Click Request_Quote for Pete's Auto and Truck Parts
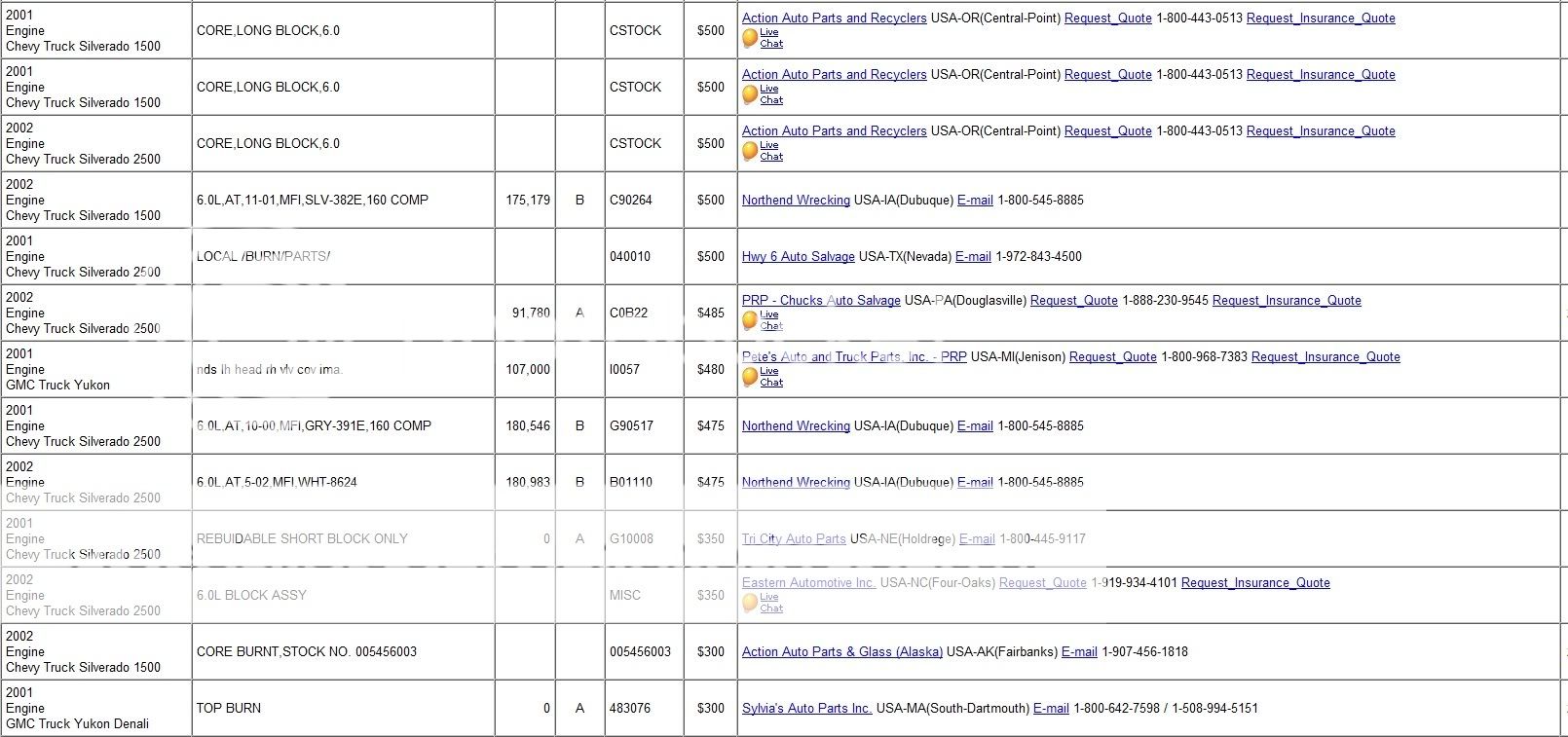Image resolution: width=1568 pixels, height=737 pixels. [x=1113, y=356]
